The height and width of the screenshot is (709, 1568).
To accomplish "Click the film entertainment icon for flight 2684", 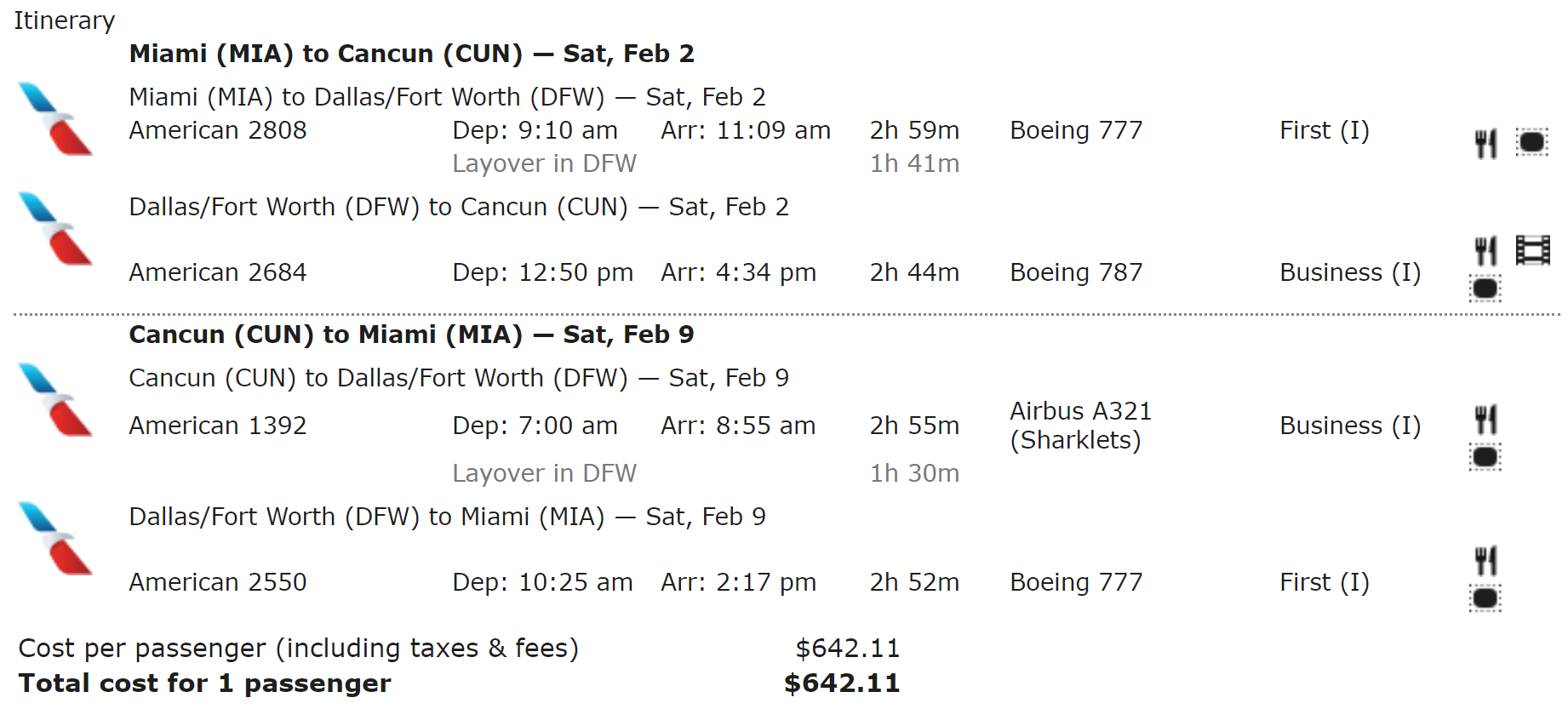I will [x=1532, y=251].
